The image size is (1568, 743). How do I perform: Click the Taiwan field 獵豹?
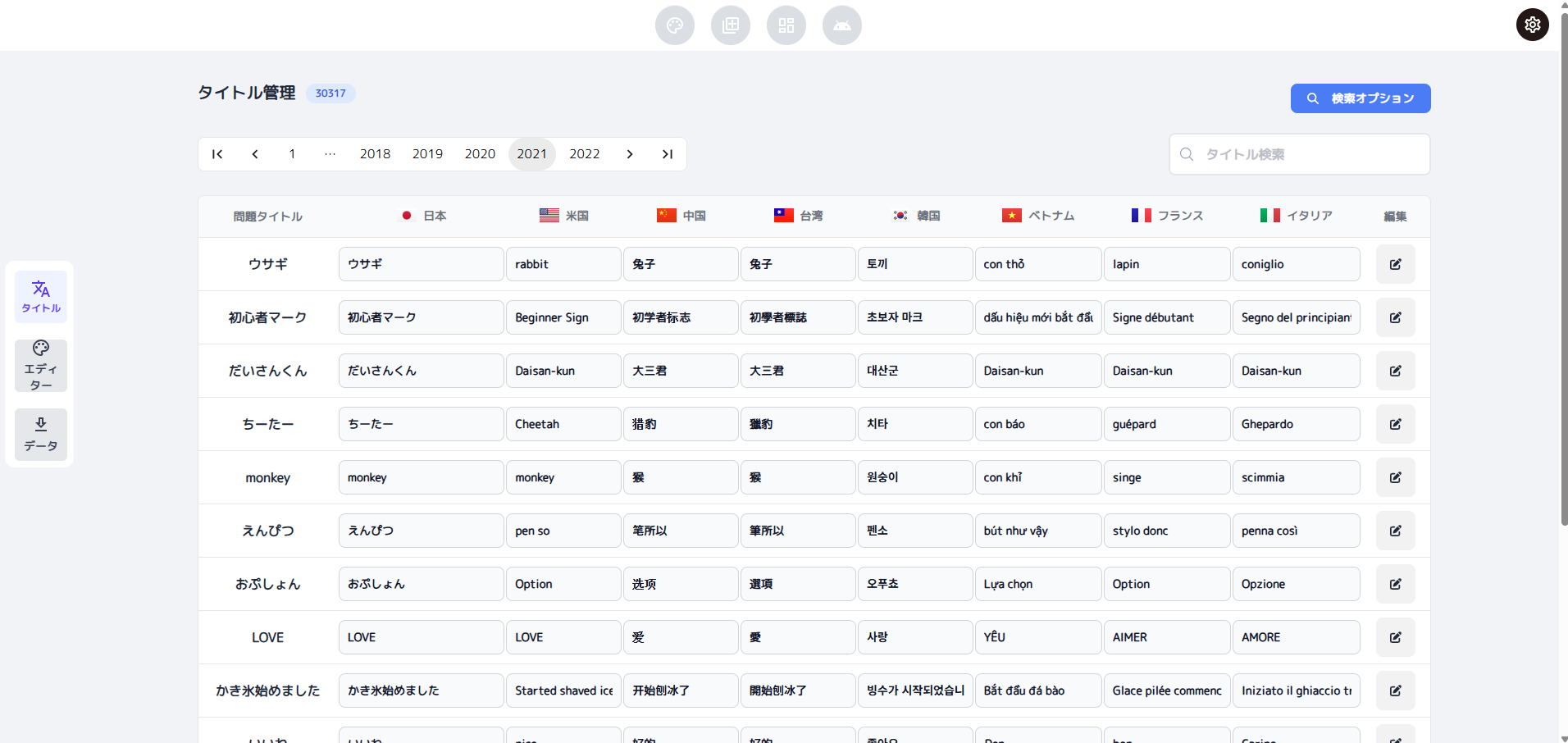pos(798,424)
